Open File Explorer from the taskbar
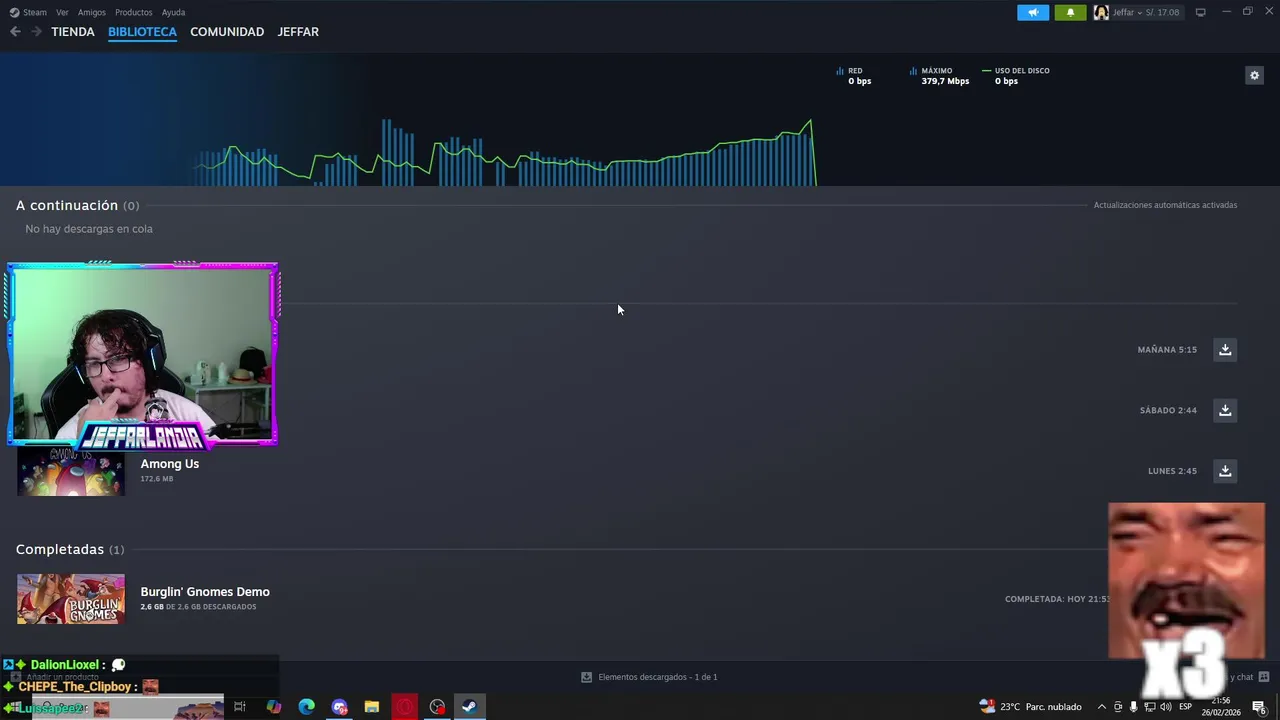This screenshot has width=1280, height=720. point(371,707)
